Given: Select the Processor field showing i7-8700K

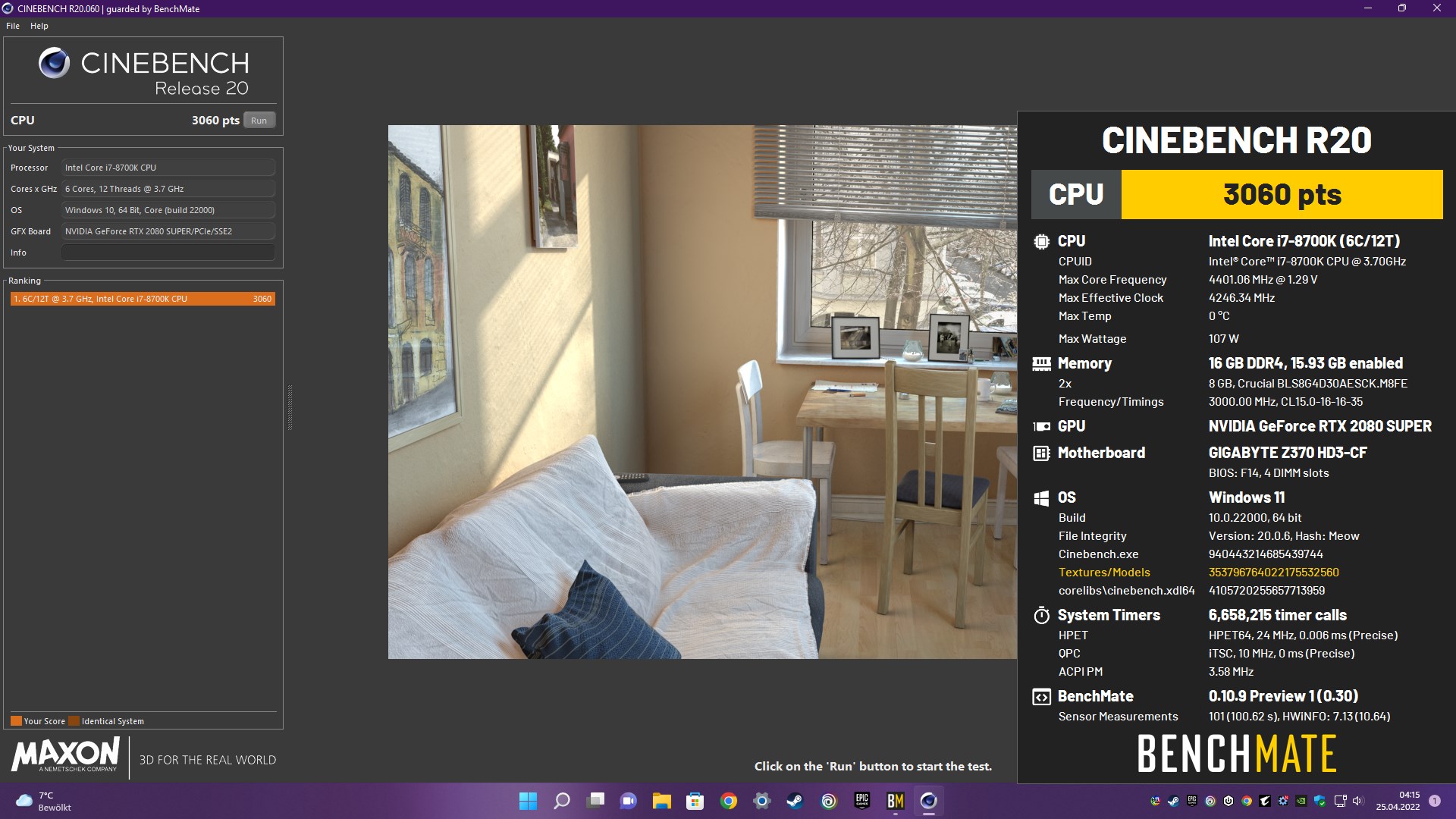Looking at the screenshot, I should 168,168.
